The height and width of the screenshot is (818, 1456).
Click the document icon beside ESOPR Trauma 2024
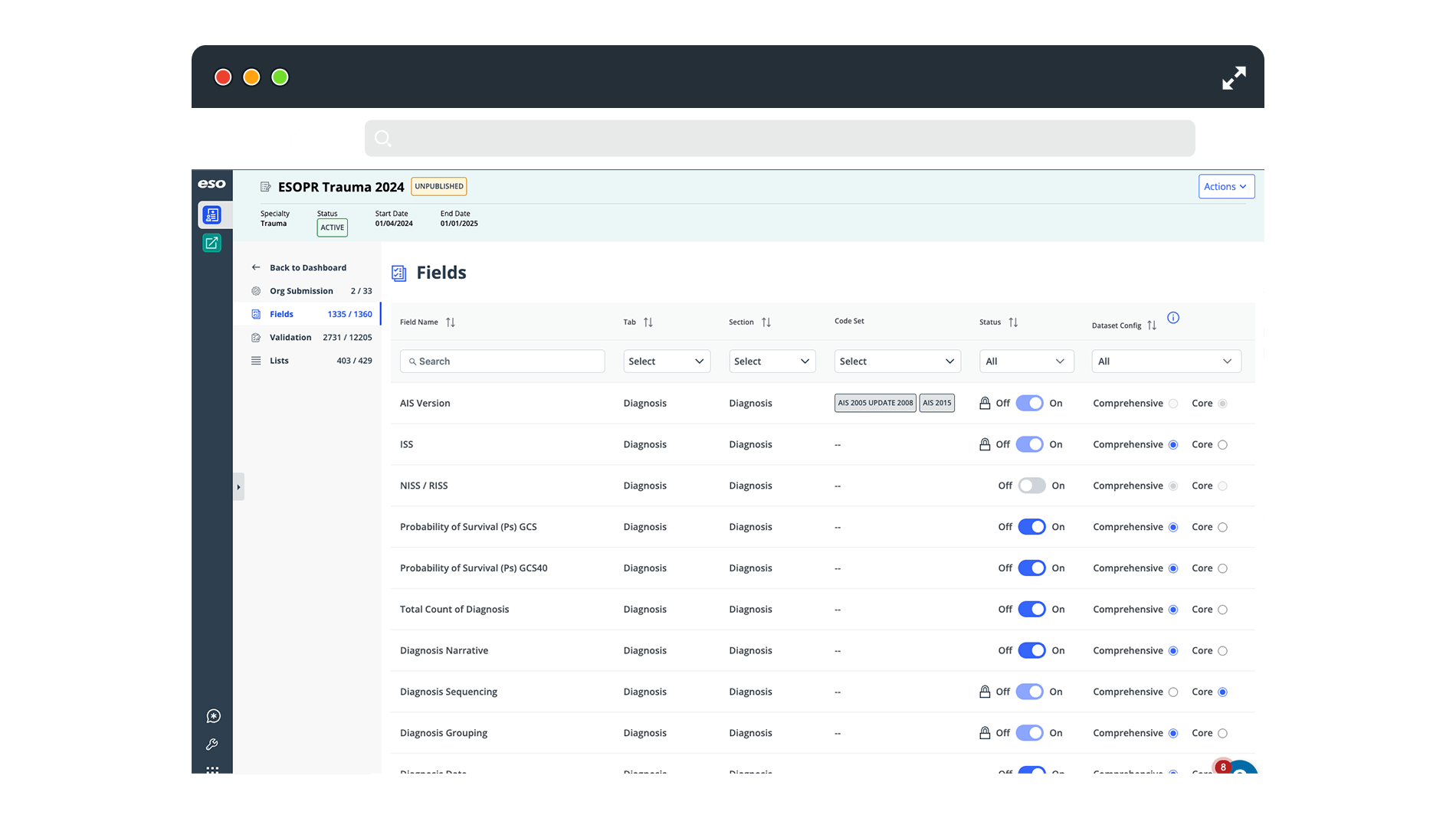265,187
